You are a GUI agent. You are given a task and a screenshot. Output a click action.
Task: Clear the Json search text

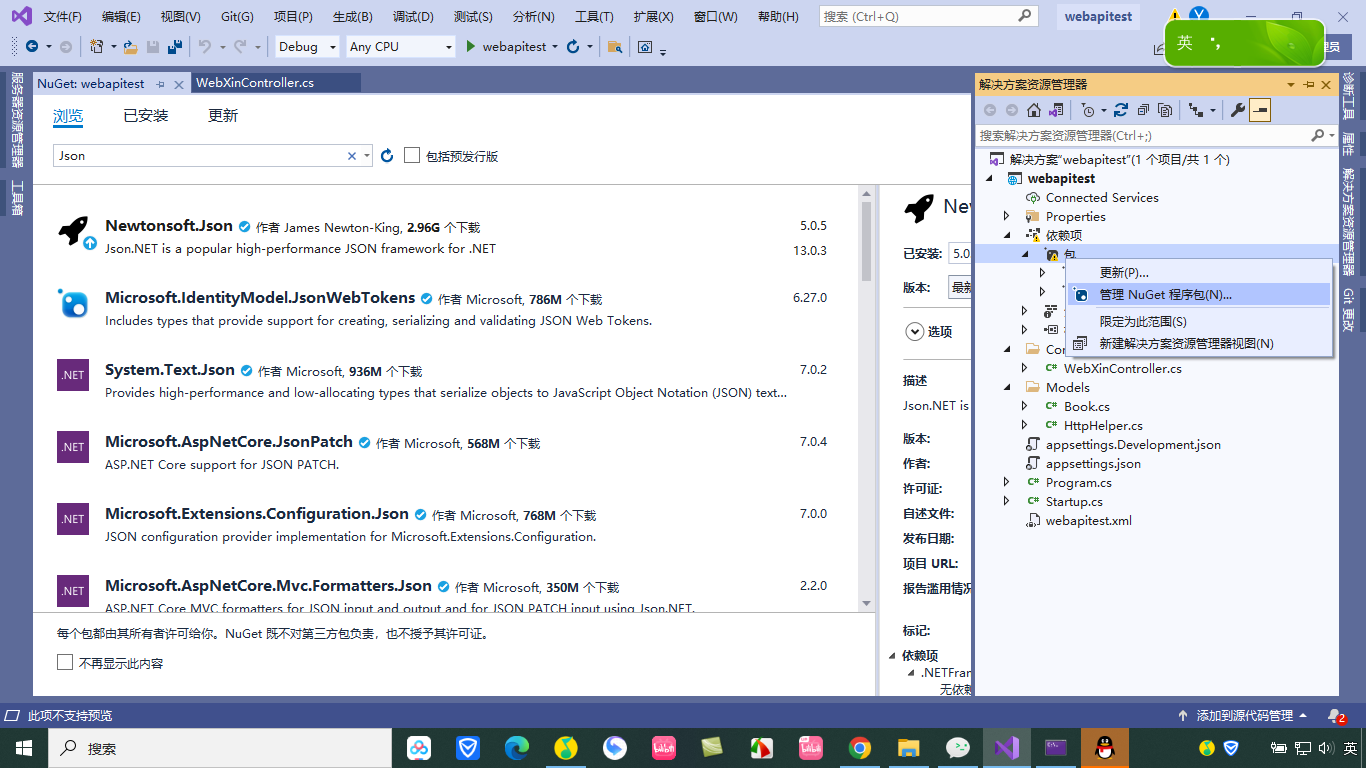pyautogui.click(x=352, y=156)
